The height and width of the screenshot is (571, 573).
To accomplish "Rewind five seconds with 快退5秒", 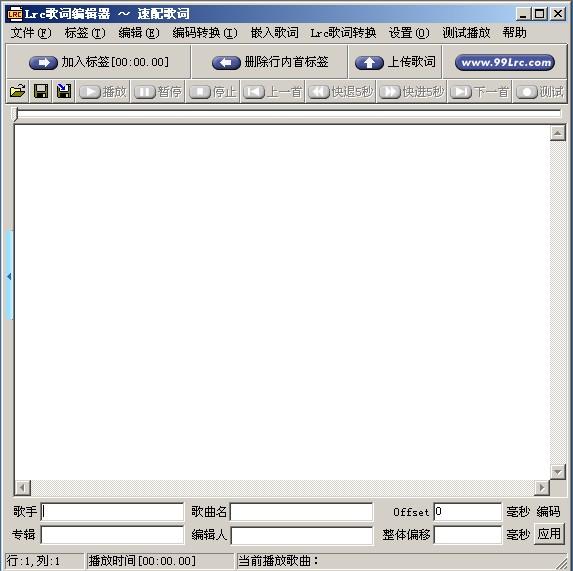I will [x=341, y=92].
